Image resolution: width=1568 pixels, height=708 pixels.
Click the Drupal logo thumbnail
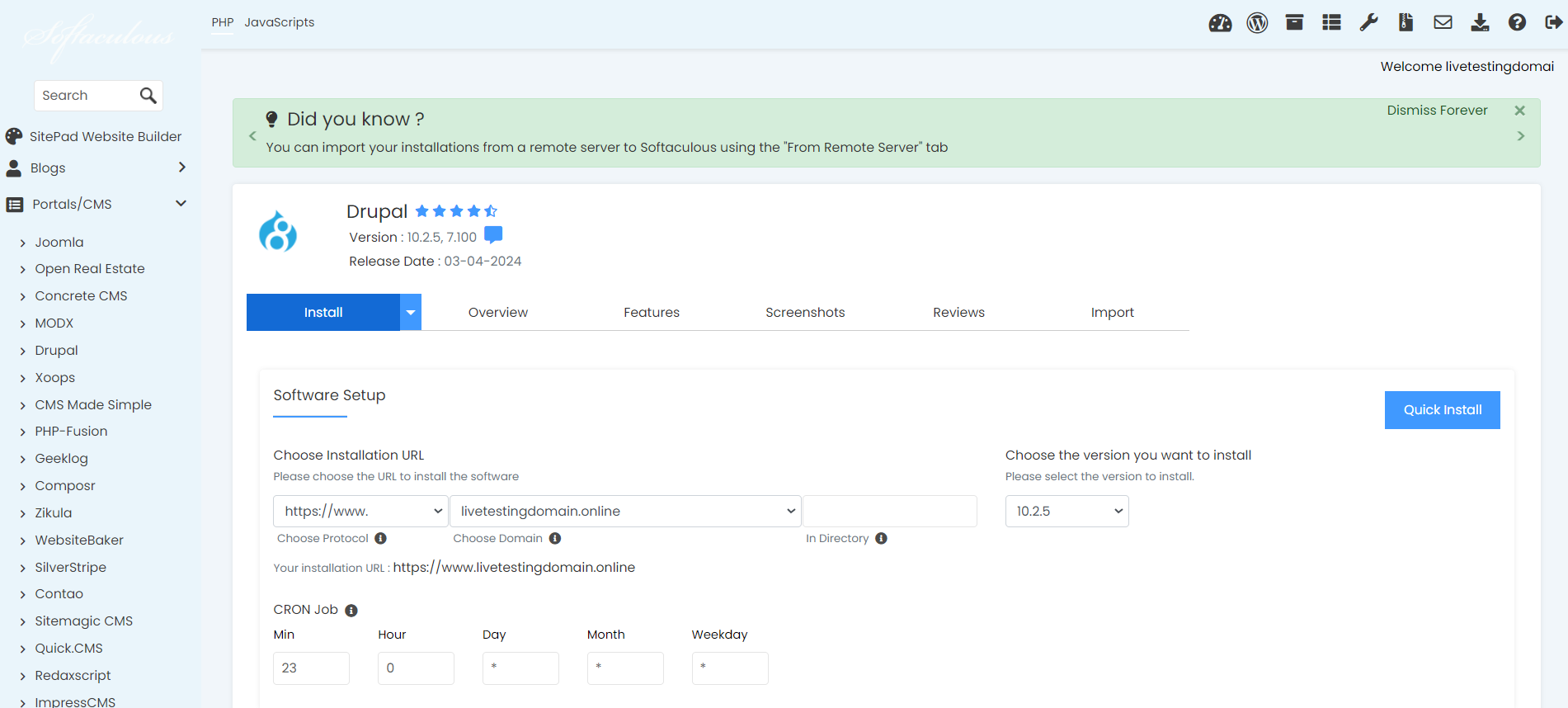(x=278, y=231)
